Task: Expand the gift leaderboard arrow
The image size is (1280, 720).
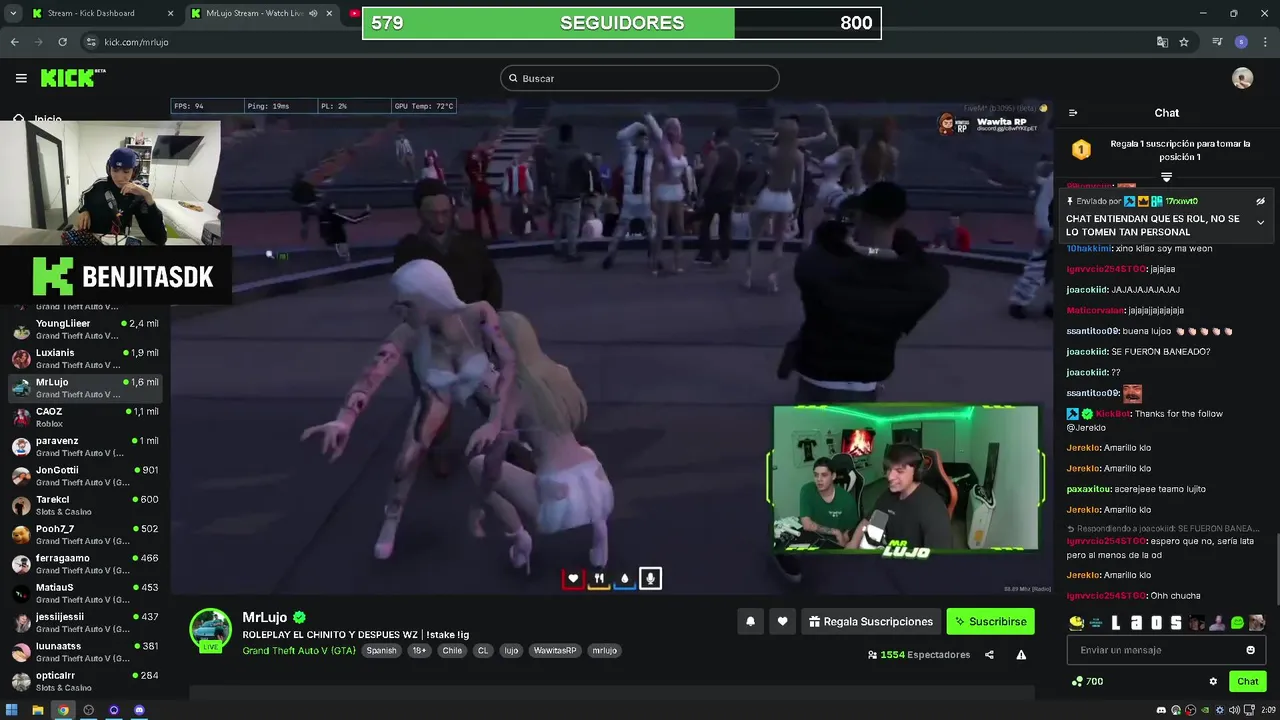Action: (1166, 177)
